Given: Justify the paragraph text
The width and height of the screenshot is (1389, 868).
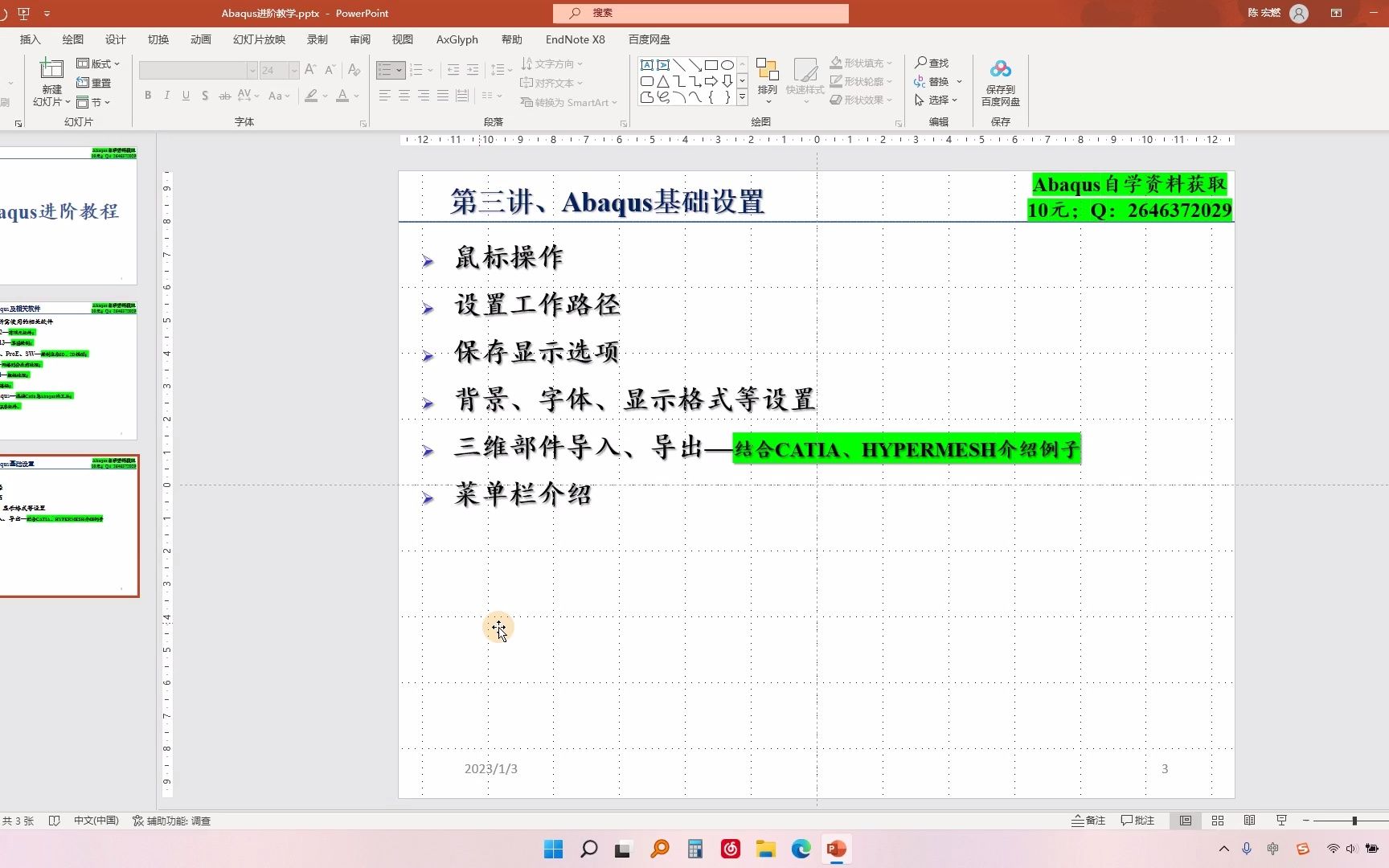Looking at the screenshot, I should tap(443, 96).
